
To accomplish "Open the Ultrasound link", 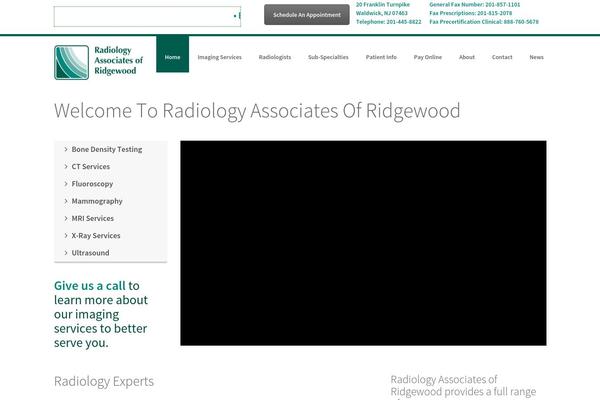I will (90, 253).
